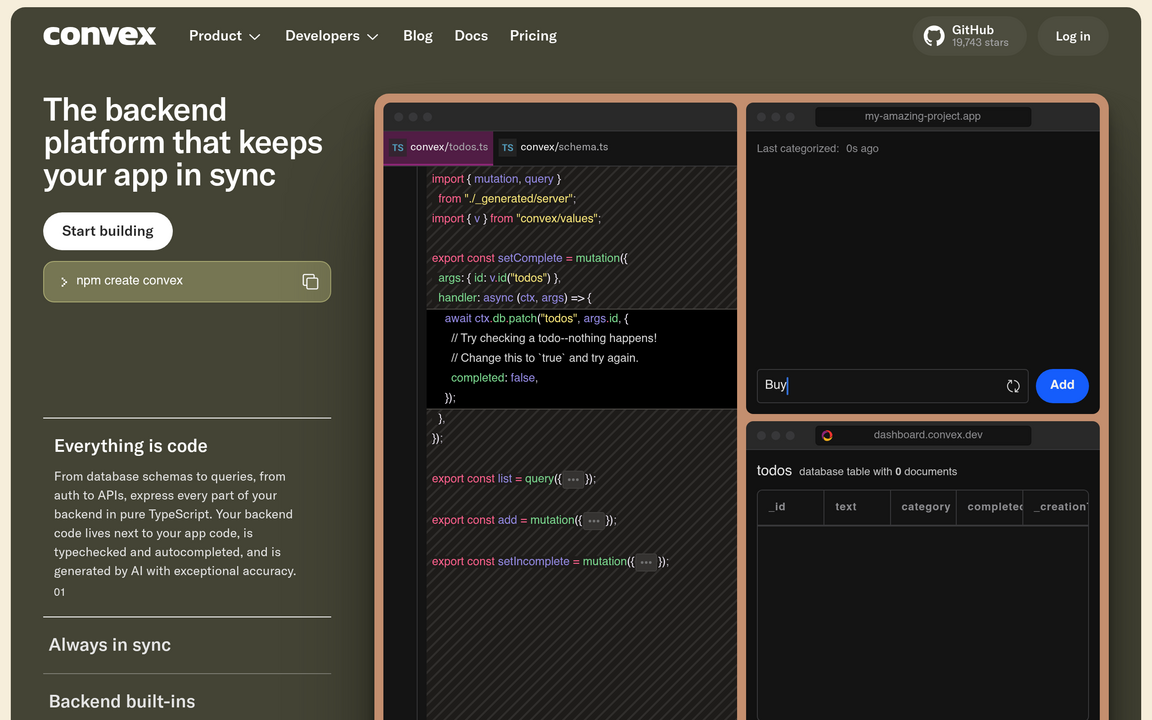
Task: Expand the collapsed add mutation code
Action: 592,520
